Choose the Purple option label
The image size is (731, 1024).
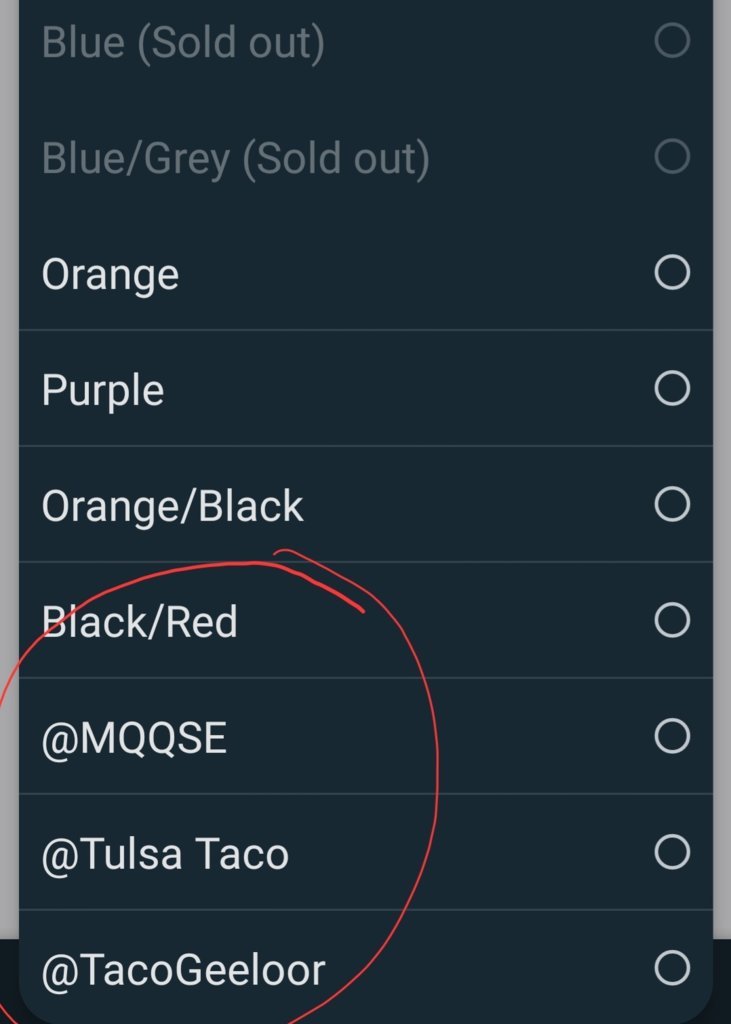(103, 391)
